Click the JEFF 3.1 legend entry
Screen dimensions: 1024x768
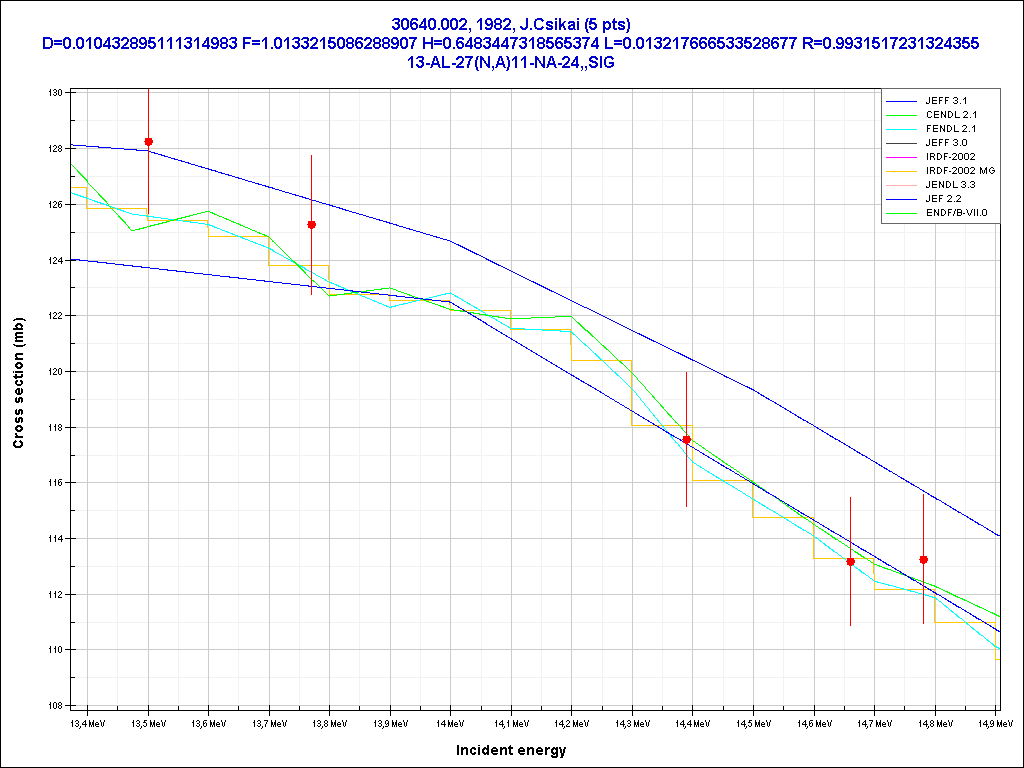946,101
